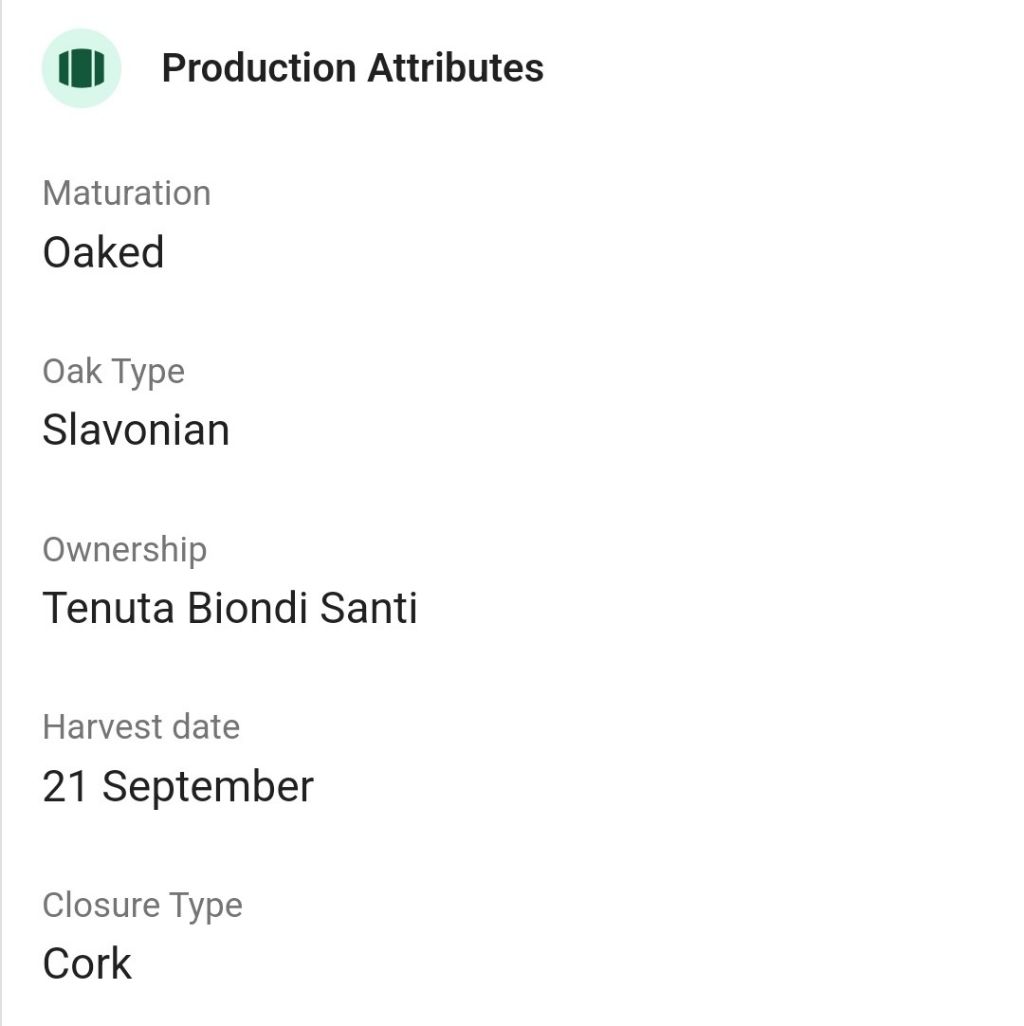This screenshot has width=1024, height=1026.
Task: Click the word Production in the heading
Action: tap(258, 68)
